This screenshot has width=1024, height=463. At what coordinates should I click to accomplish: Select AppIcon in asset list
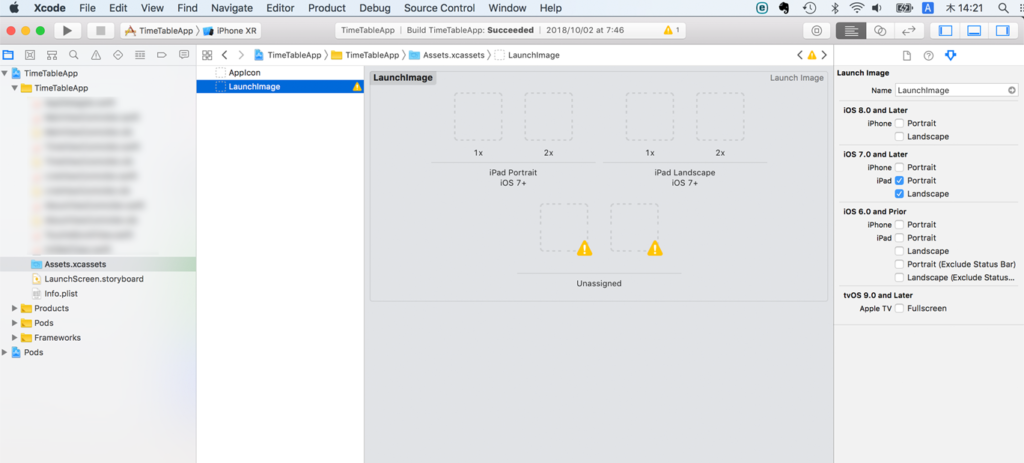tap(245, 73)
